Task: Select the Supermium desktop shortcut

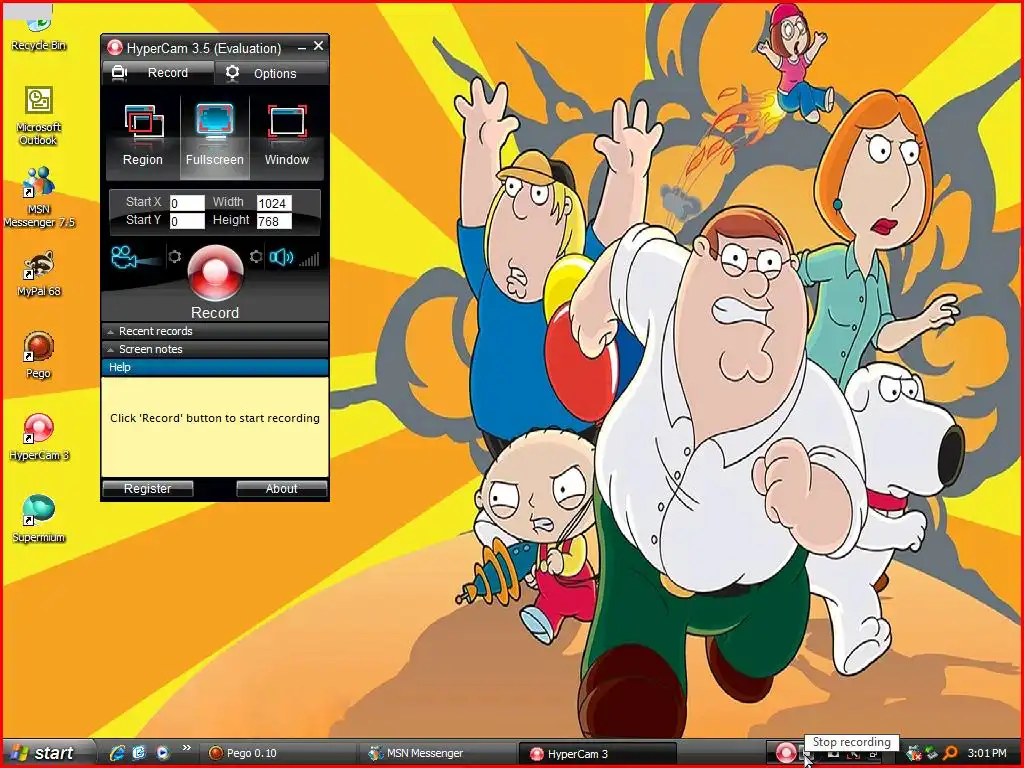Action: [39, 519]
